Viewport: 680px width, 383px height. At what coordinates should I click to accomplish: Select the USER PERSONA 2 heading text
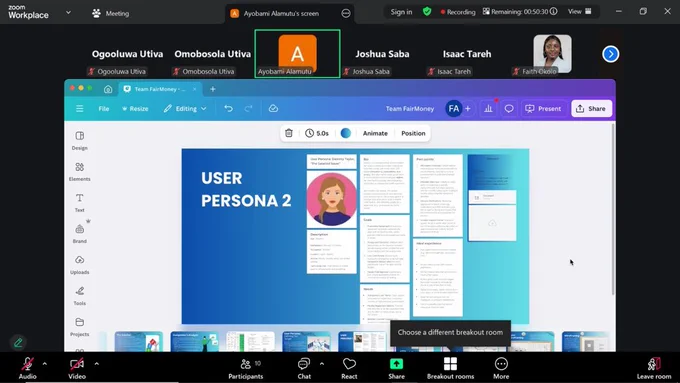point(246,190)
